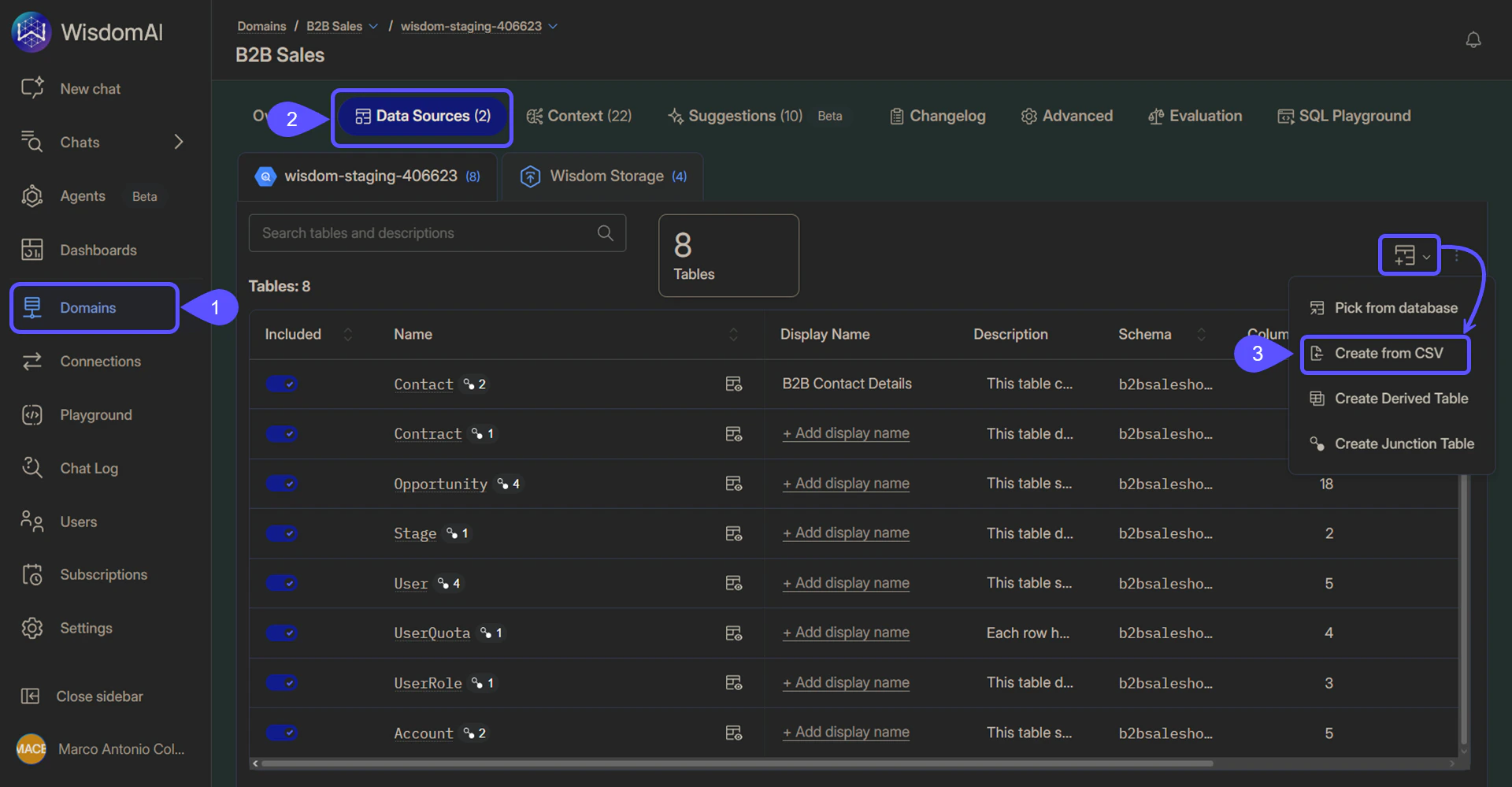Open the Advanced tab
1512x787 pixels.
tap(1067, 116)
